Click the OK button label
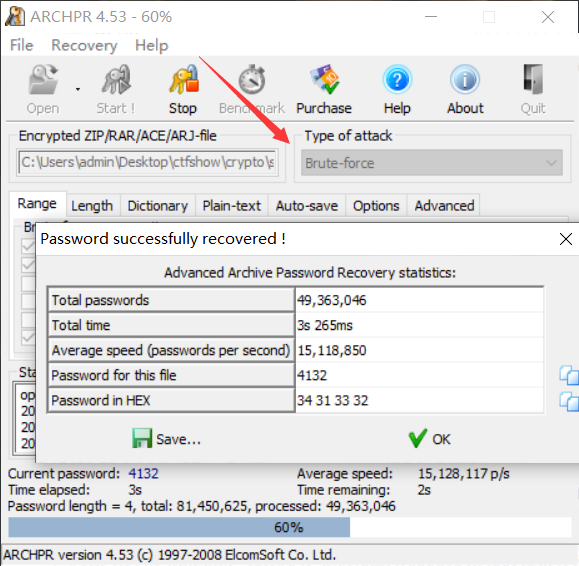This screenshot has width=579, height=566. pos(441,439)
